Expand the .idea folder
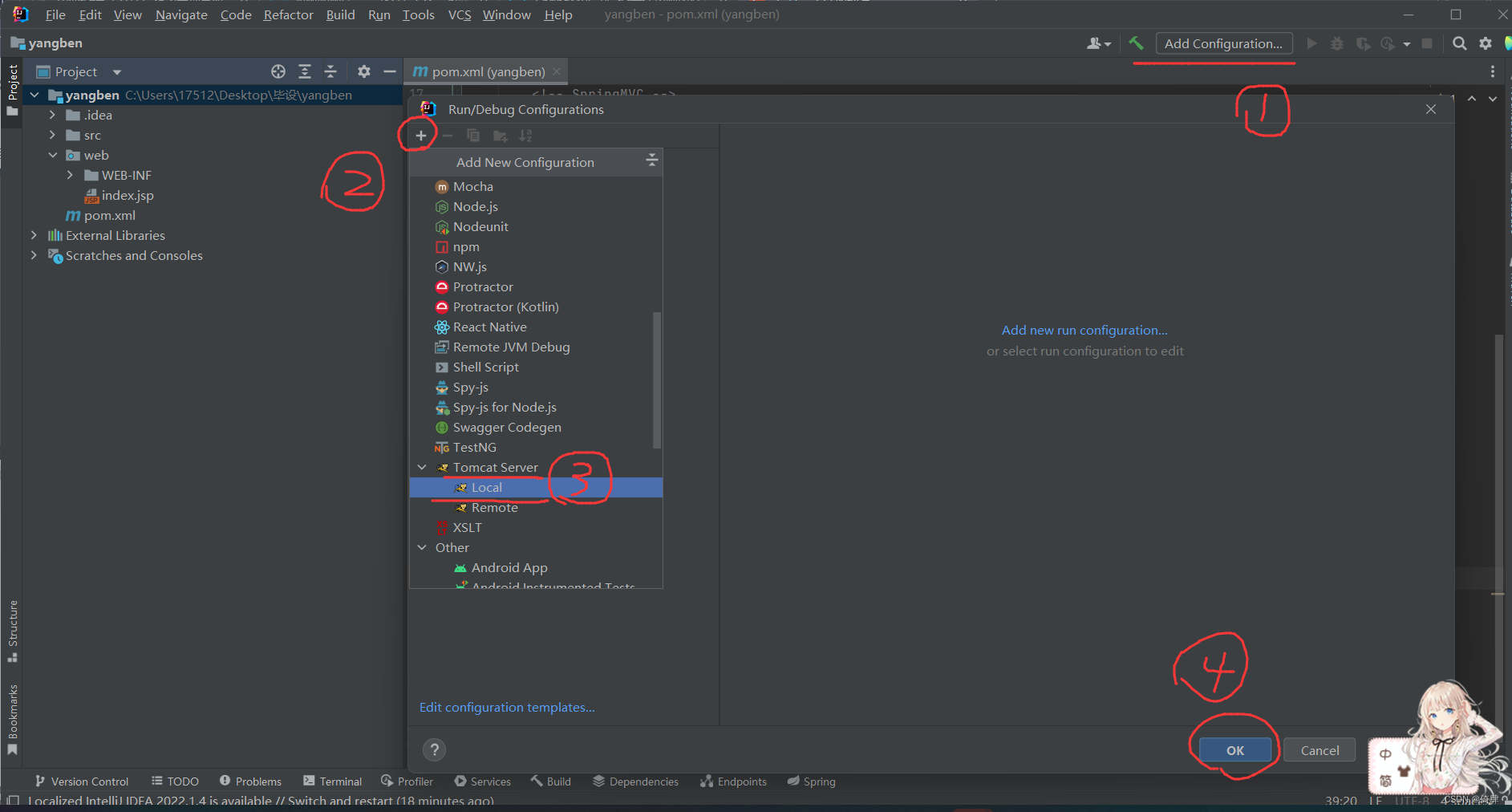The height and width of the screenshot is (812, 1512). coord(52,115)
